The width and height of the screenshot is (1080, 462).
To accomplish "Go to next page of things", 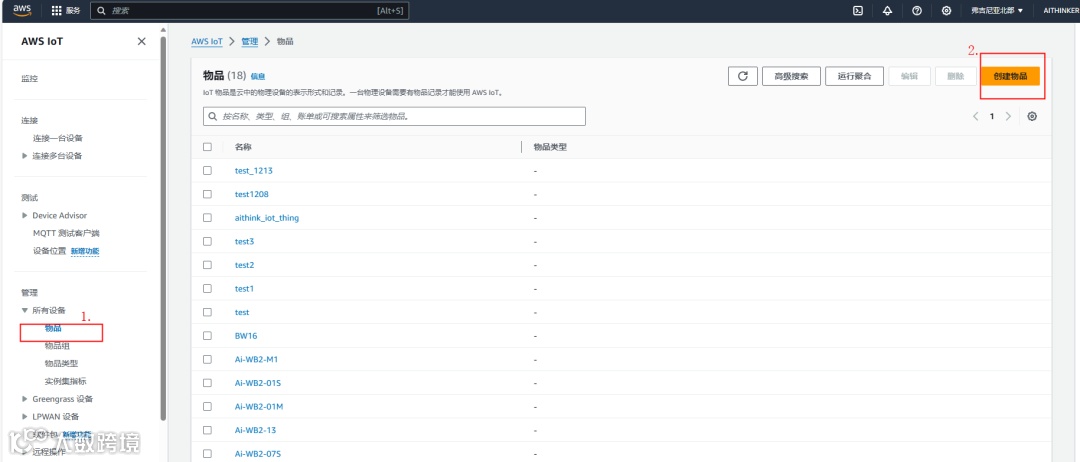I will 1008,116.
